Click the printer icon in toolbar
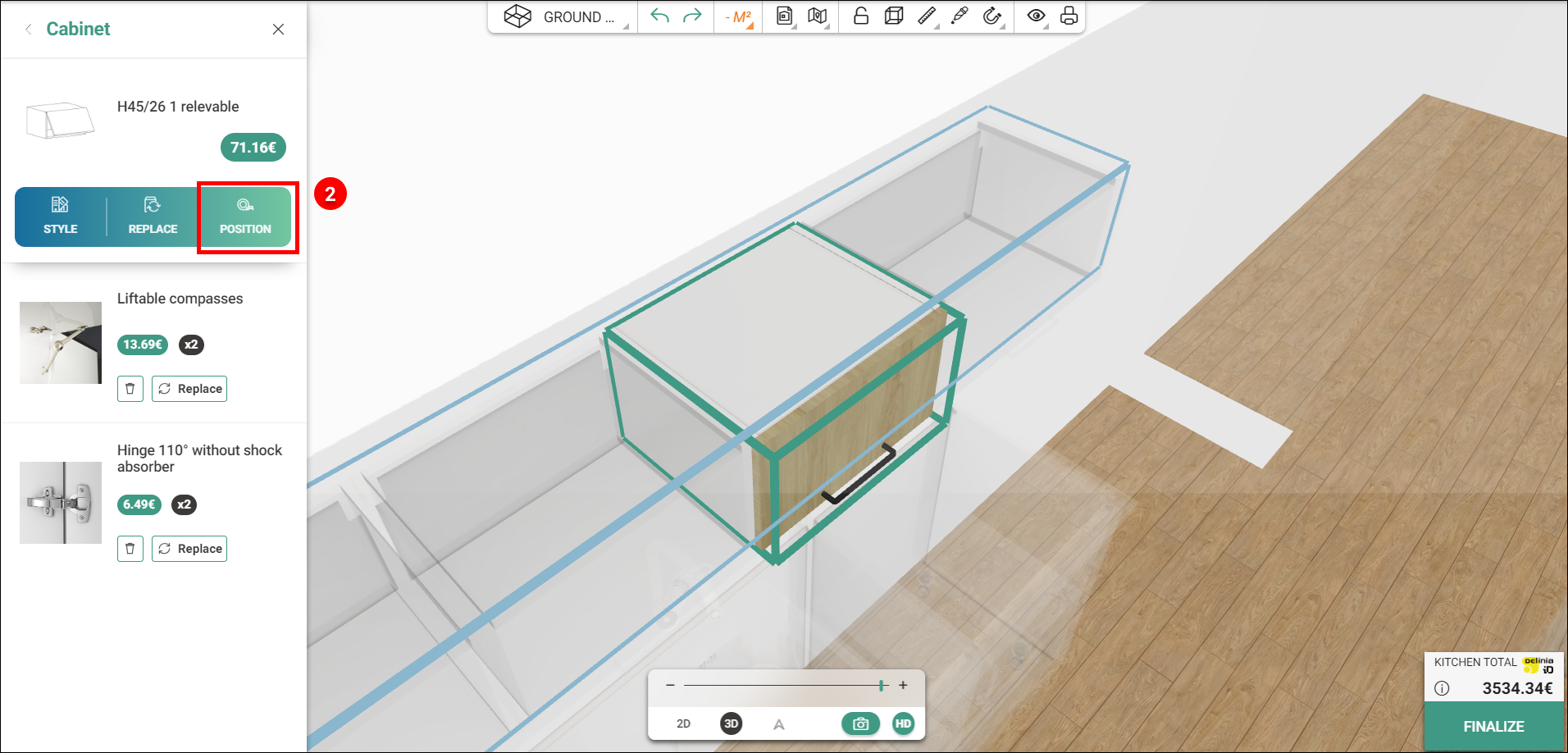The image size is (1568, 753). coord(1069,16)
